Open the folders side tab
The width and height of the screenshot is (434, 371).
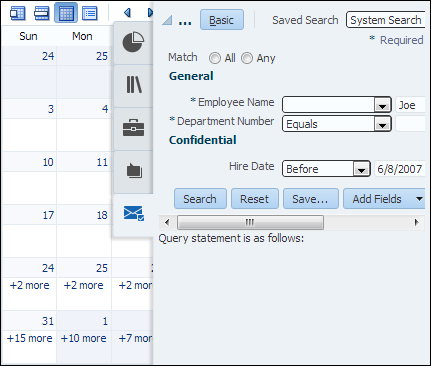click(x=133, y=171)
